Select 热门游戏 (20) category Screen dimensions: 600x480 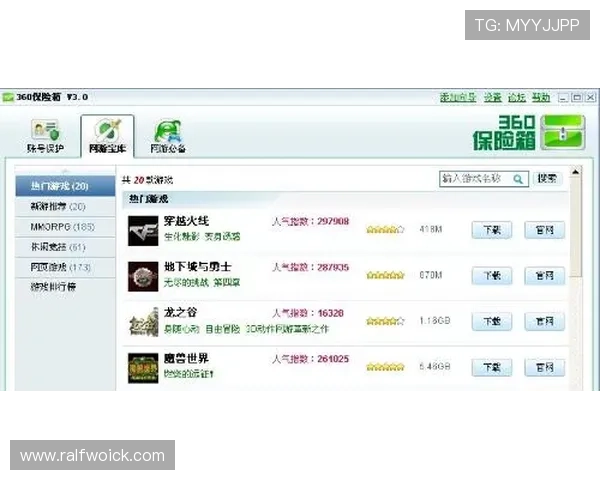pos(65,186)
